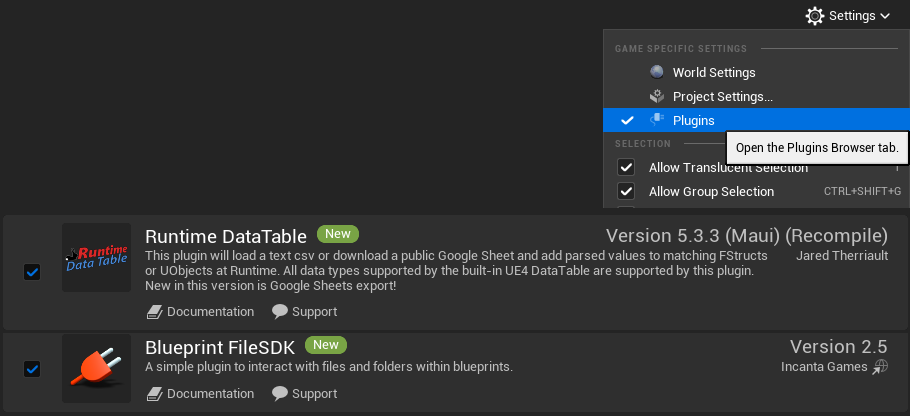
Task: Click the Blueprint FileSDK description text
Action: [329, 367]
